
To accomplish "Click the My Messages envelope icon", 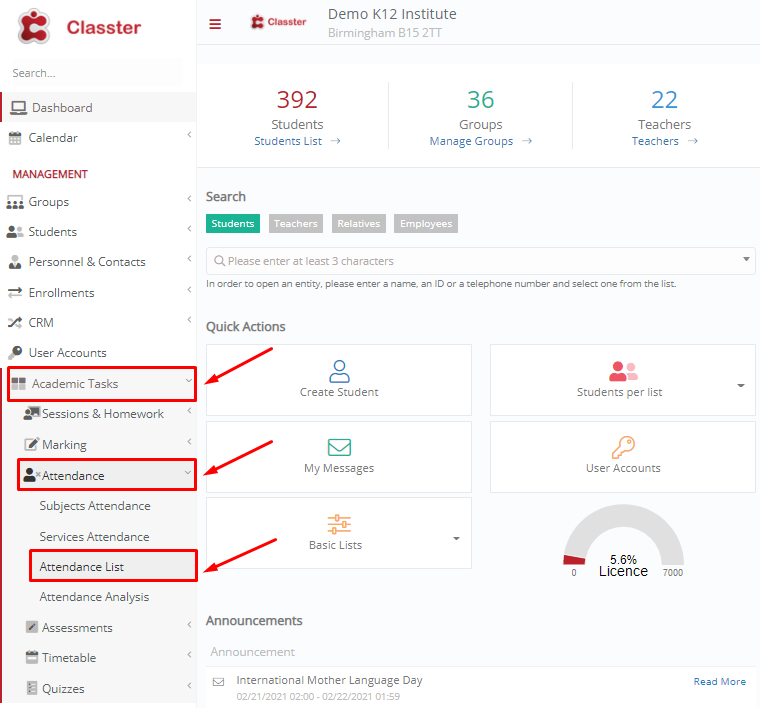I will (339, 447).
